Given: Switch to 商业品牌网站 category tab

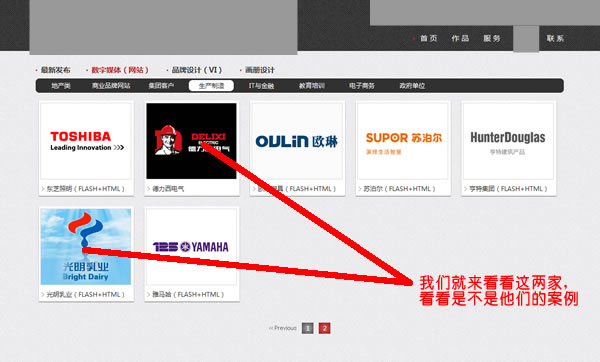Looking at the screenshot, I should pyautogui.click(x=111, y=86).
